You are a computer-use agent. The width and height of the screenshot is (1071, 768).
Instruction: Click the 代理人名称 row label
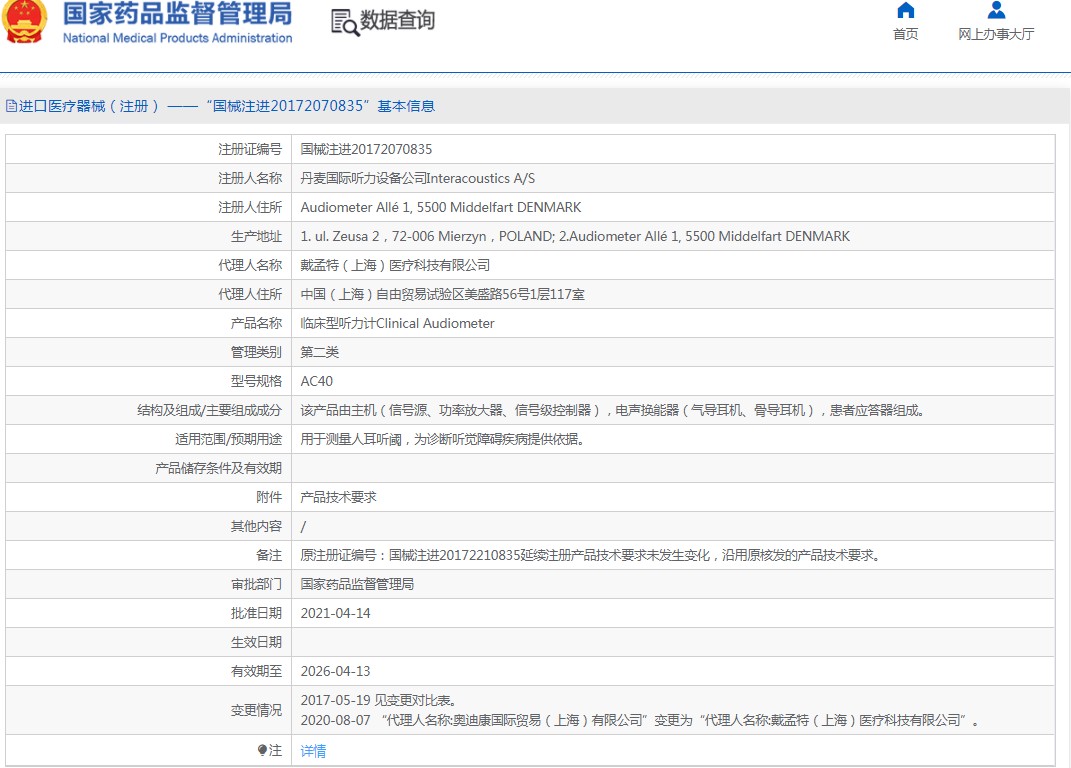250,265
